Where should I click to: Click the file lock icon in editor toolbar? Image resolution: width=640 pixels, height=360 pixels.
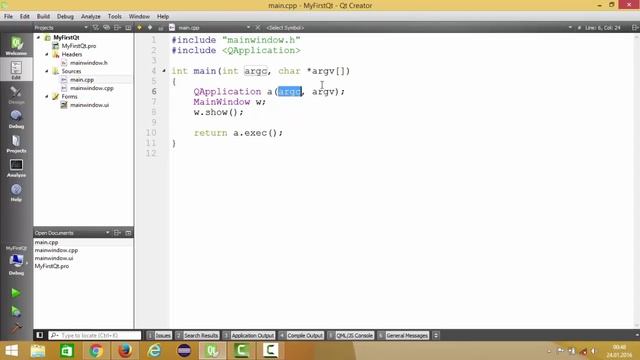pos(161,28)
